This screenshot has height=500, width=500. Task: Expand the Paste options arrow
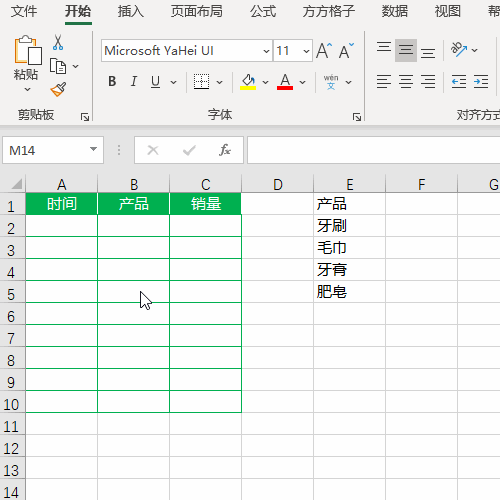click(27, 89)
